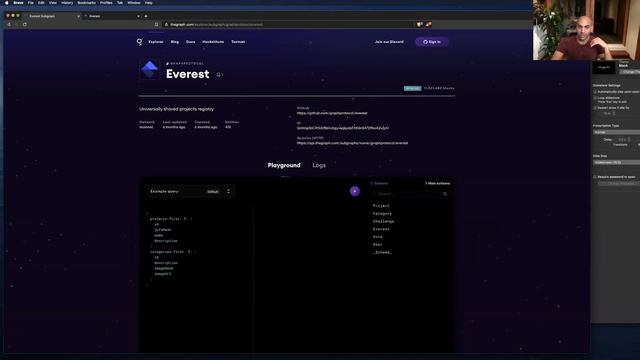Click the subgraph ID hash text
This screenshot has width=640, height=360.
(x=343, y=128)
